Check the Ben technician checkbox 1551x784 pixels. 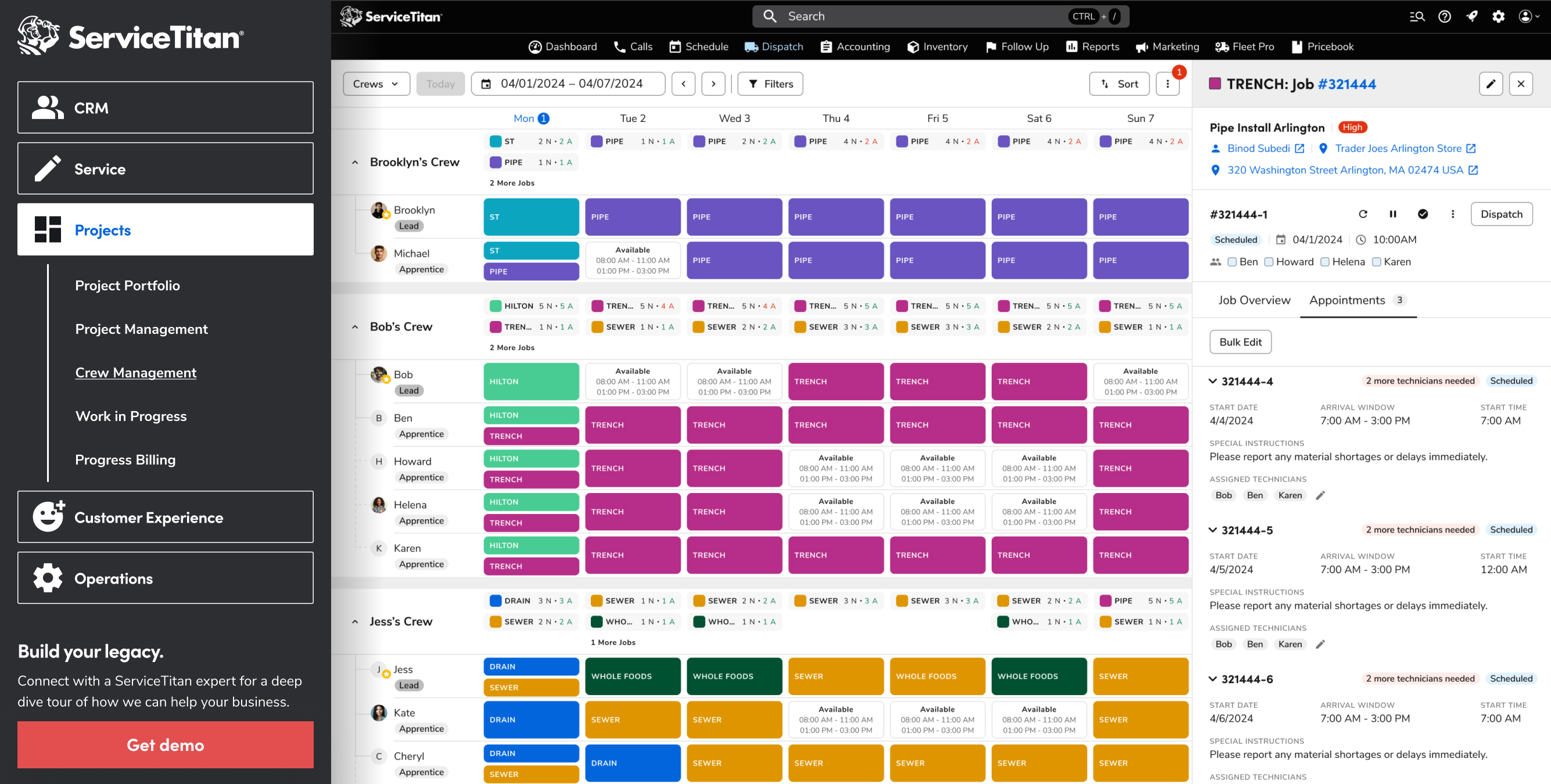pos(1232,262)
